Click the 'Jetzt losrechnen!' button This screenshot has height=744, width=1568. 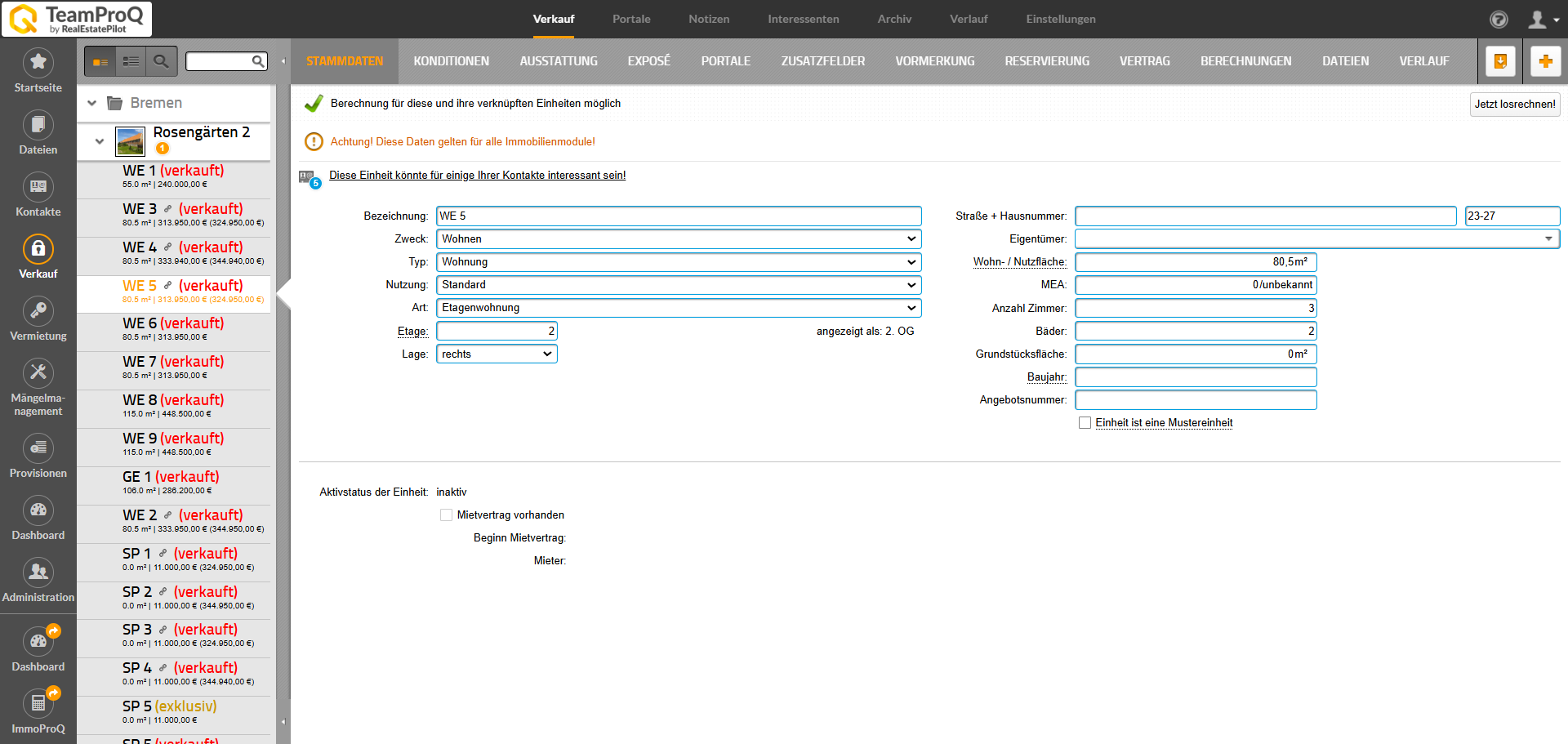click(1514, 105)
